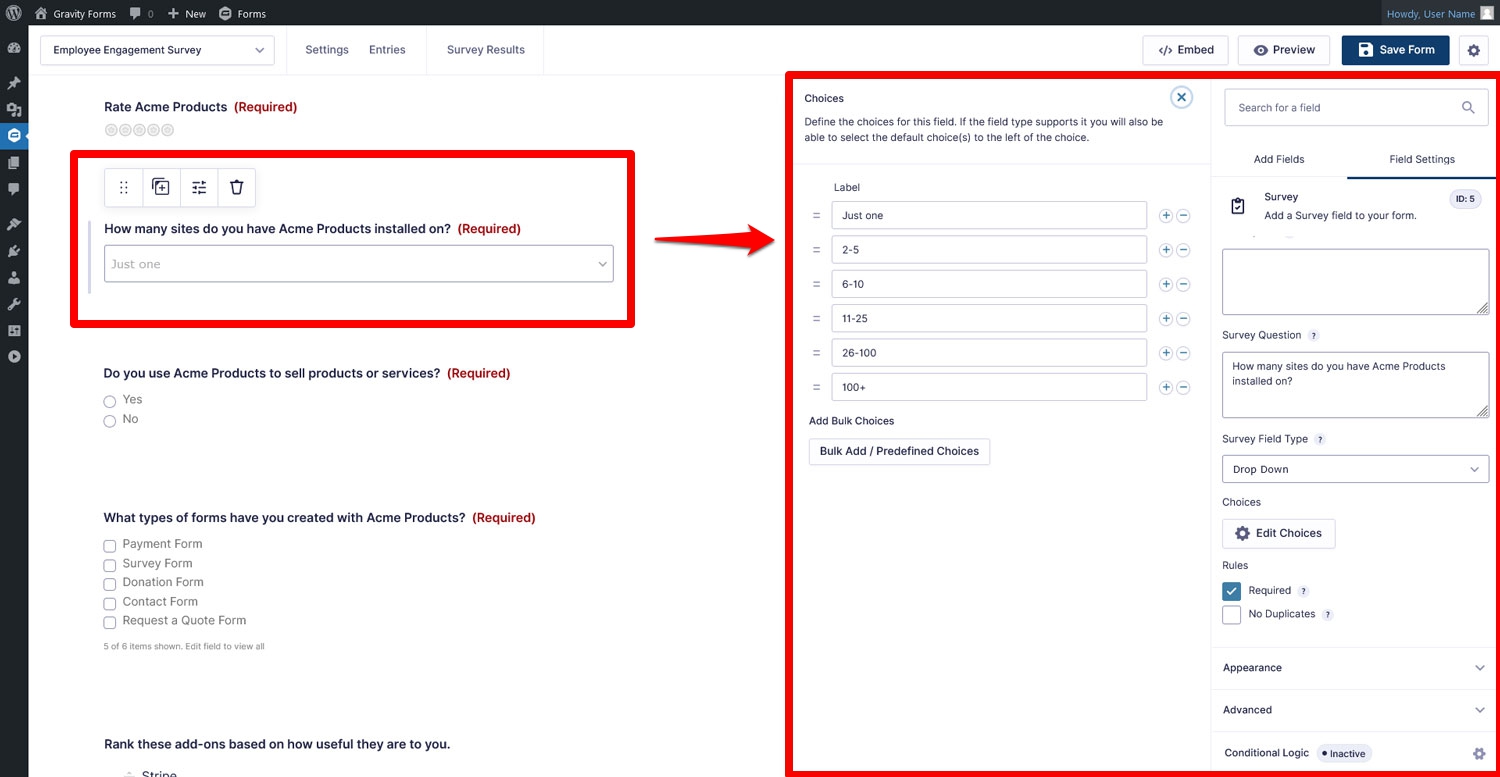Open the Forms sidebar icon

click(x=14, y=135)
